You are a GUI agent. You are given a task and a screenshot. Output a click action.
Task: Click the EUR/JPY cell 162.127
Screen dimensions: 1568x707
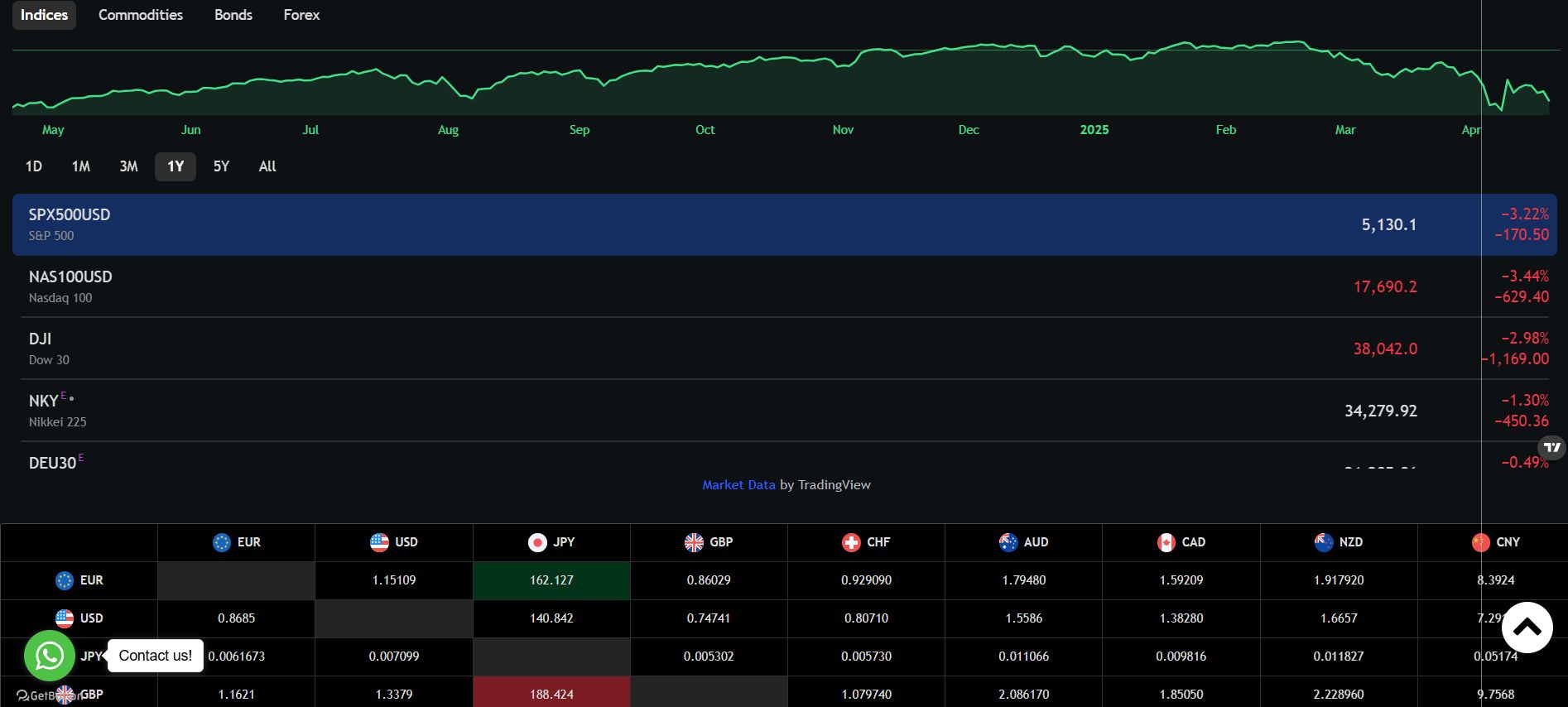point(551,580)
